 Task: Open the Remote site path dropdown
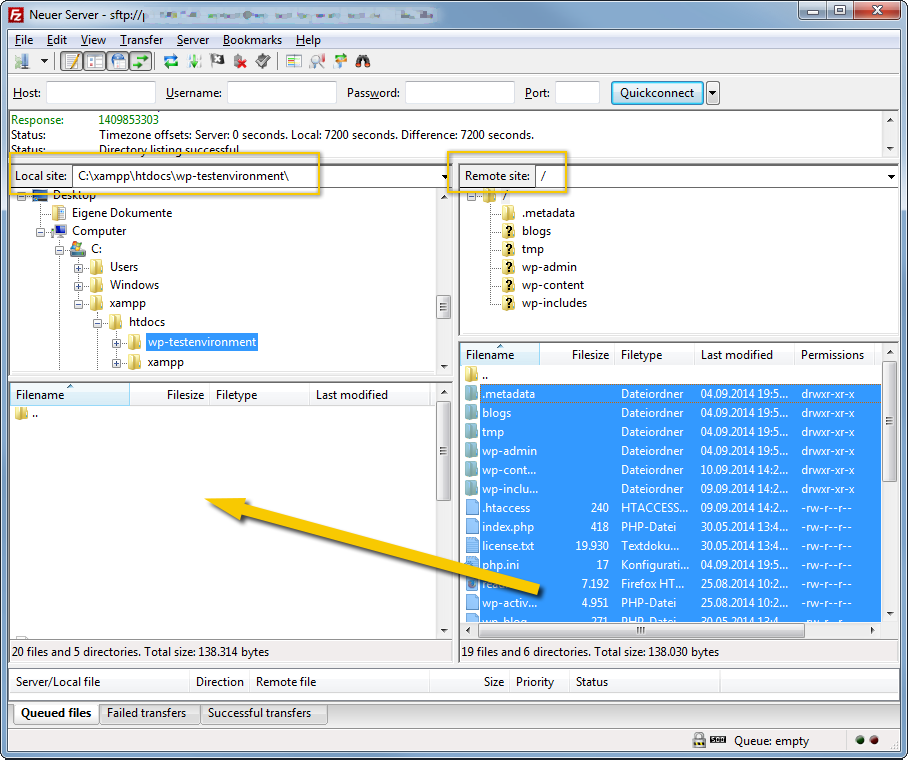[x=891, y=176]
